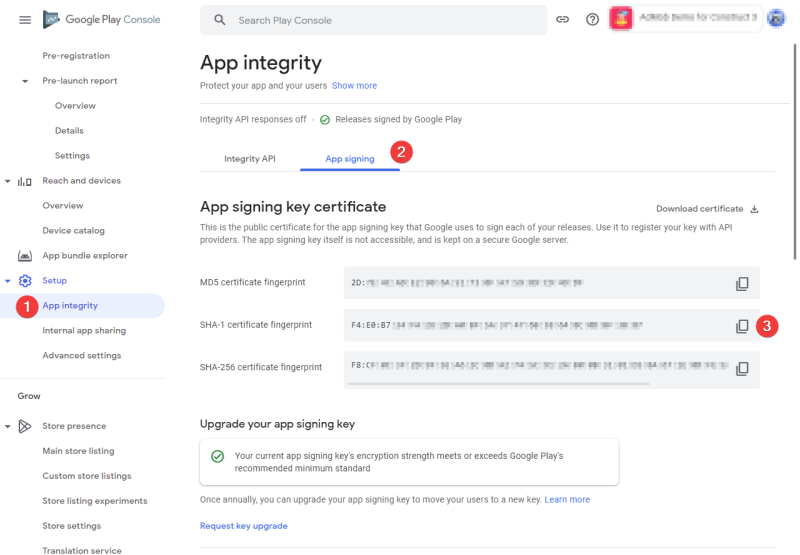This screenshot has width=800, height=555.
Task: Collapse the Reach and devices section
Action: (8, 181)
